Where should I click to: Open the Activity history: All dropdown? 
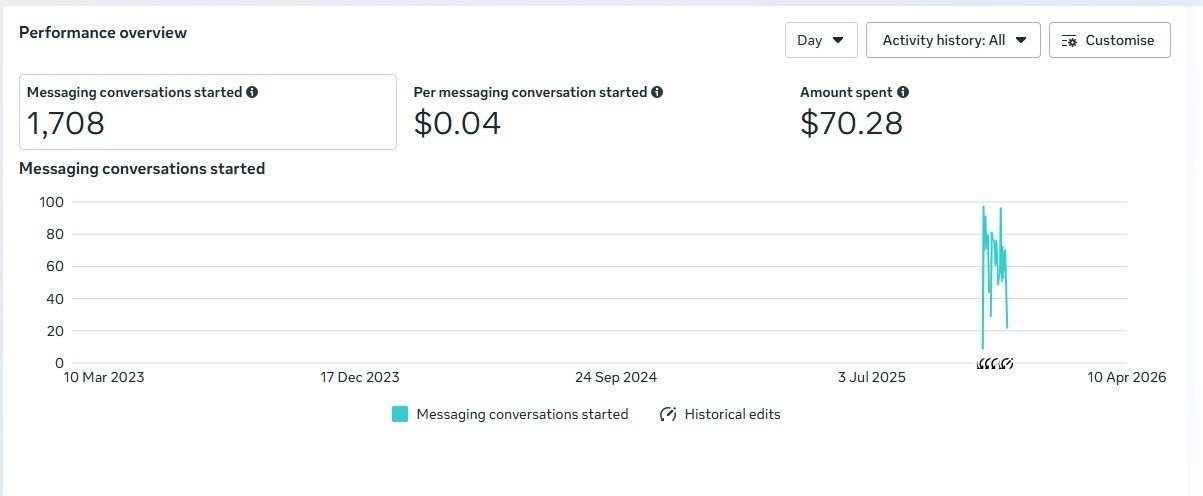pos(953,40)
